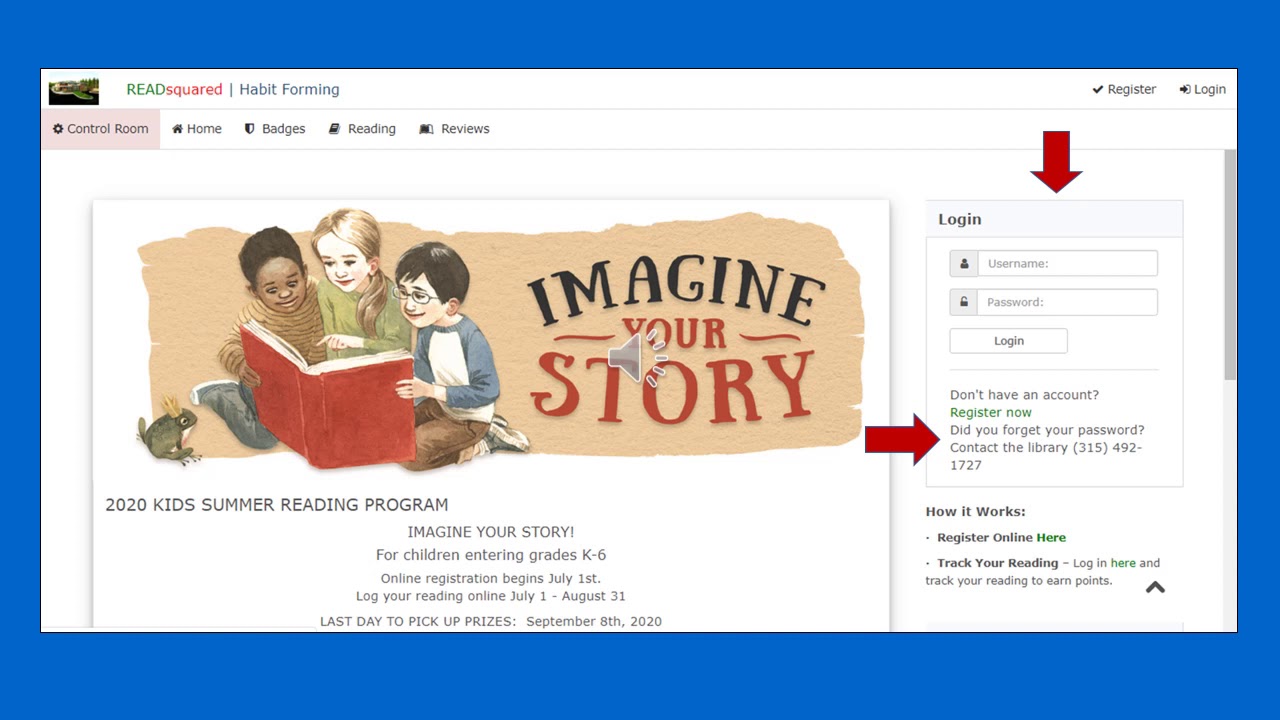Click the Imagine Your Story banner image
The image size is (1280, 720).
click(x=499, y=340)
